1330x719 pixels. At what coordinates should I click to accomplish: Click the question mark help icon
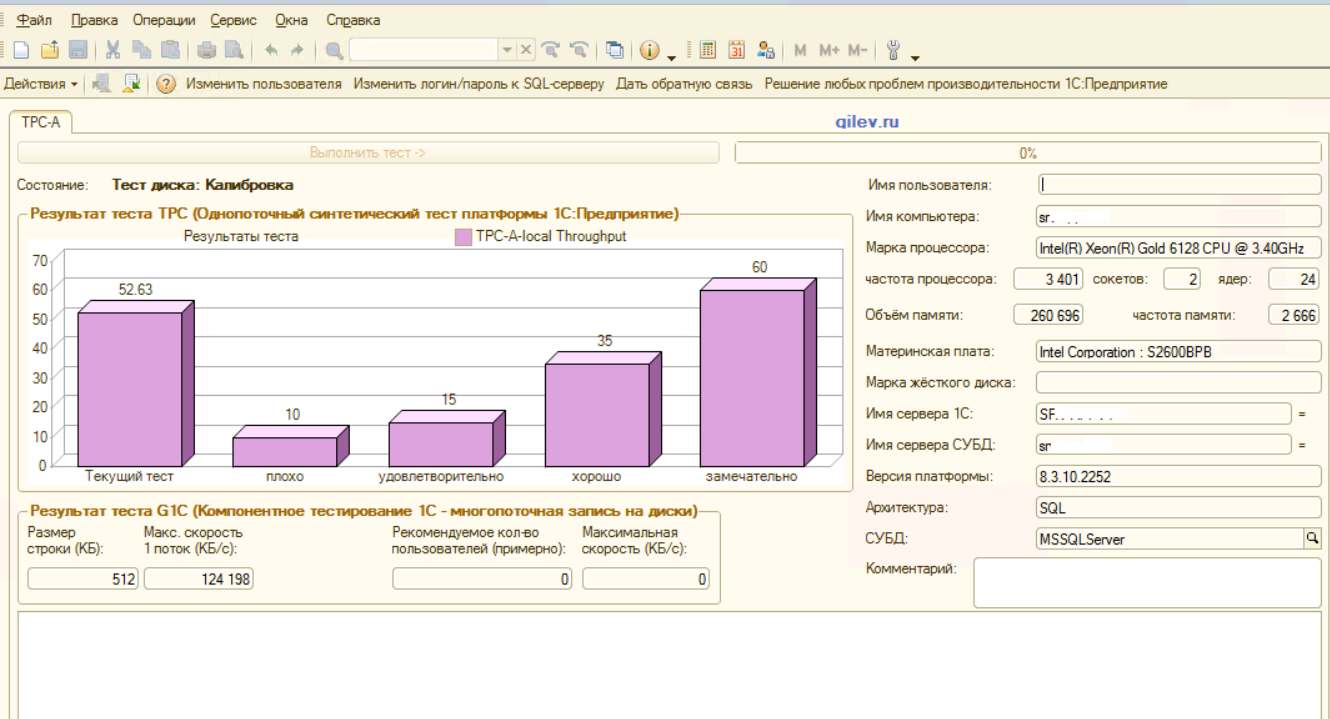(x=166, y=84)
